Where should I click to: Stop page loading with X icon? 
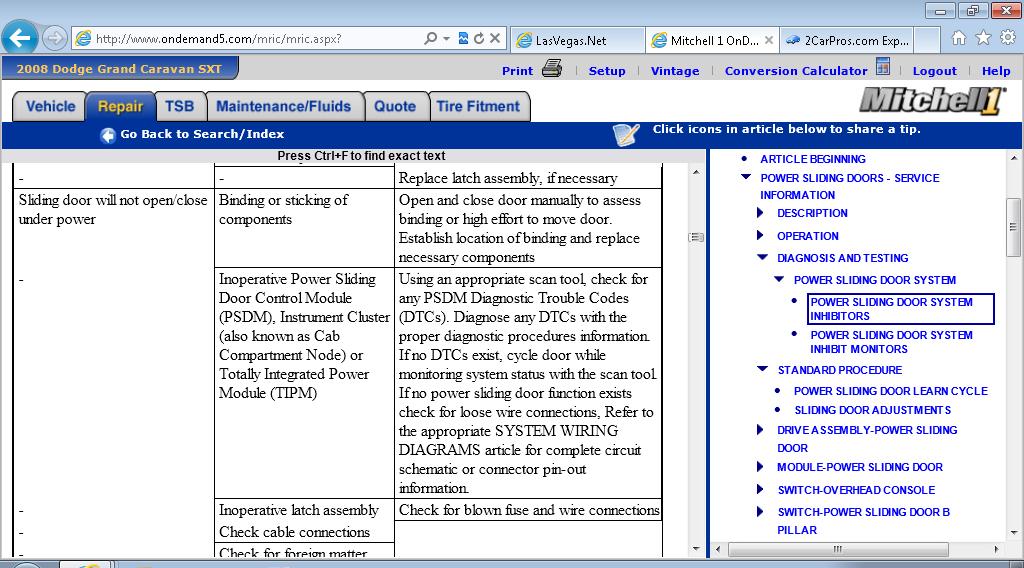(x=495, y=39)
